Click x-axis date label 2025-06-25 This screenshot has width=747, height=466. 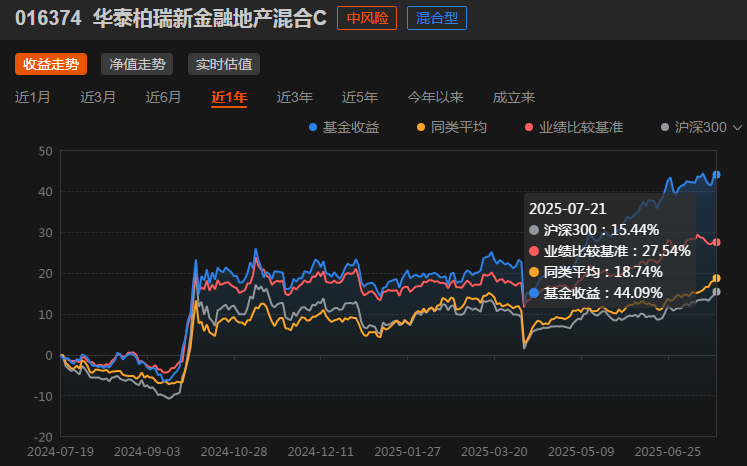668,452
